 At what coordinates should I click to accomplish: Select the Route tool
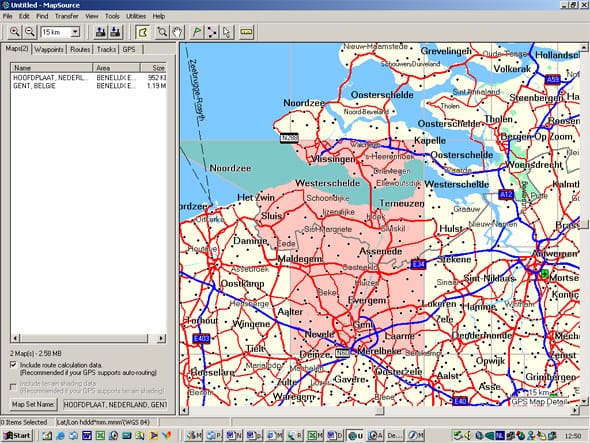212,32
